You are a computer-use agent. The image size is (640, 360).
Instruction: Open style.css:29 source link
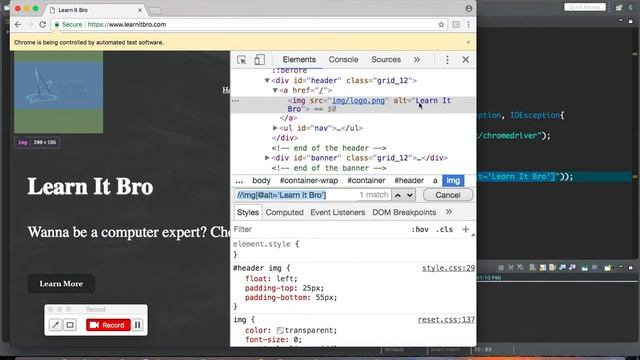coord(448,268)
